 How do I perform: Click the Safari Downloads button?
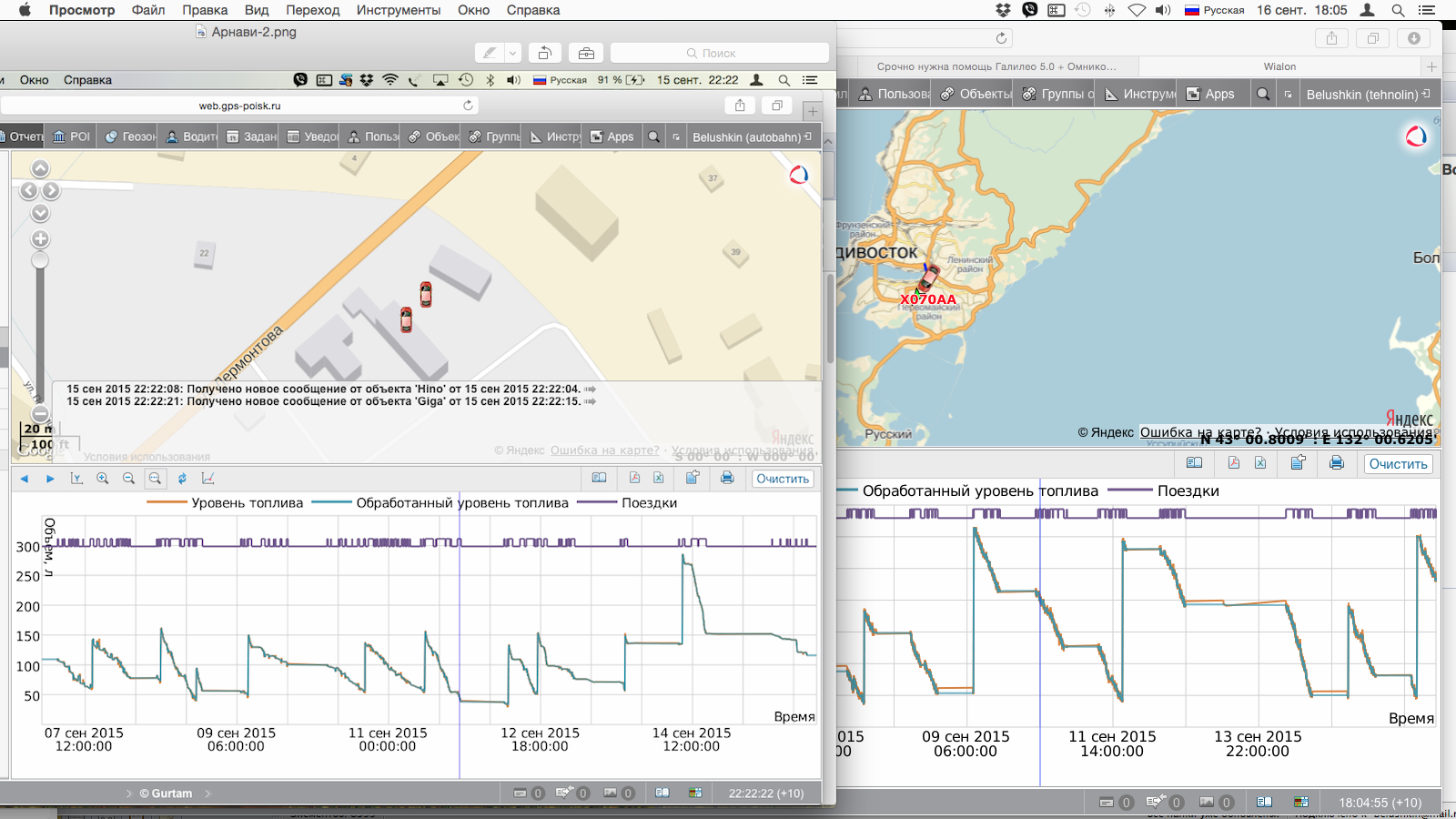point(1413,38)
